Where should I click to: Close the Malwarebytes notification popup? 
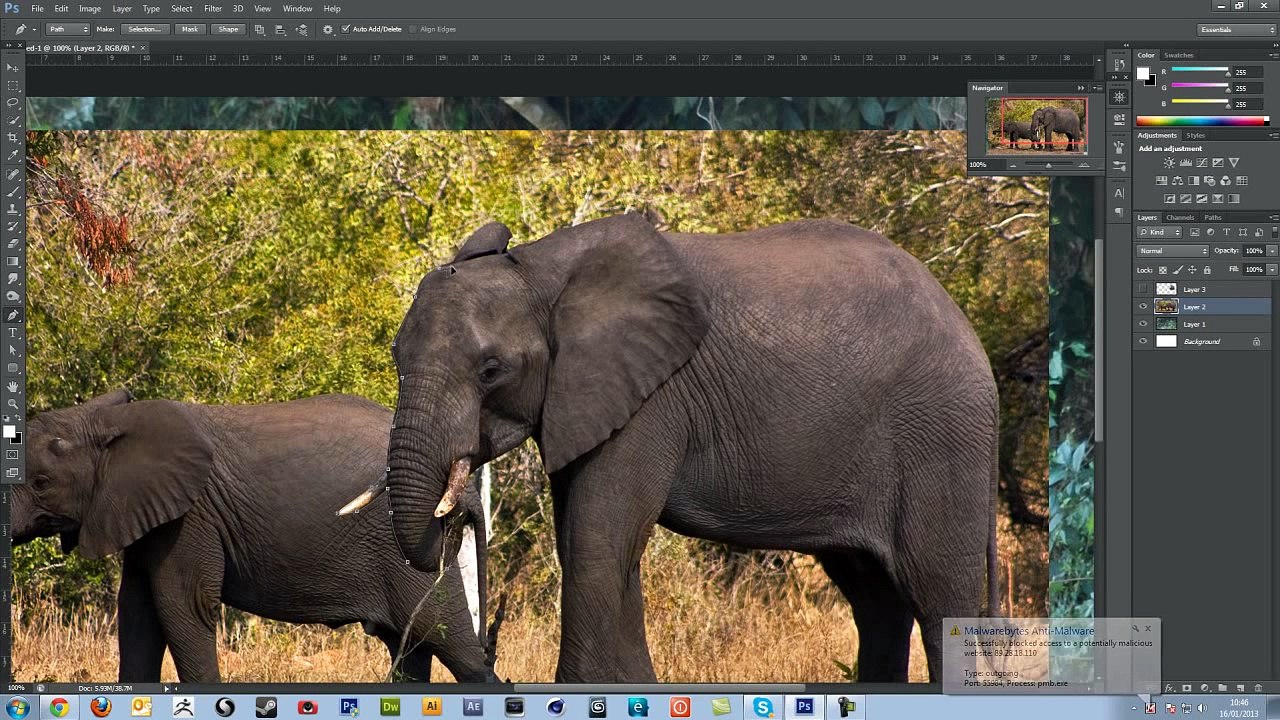(1148, 629)
